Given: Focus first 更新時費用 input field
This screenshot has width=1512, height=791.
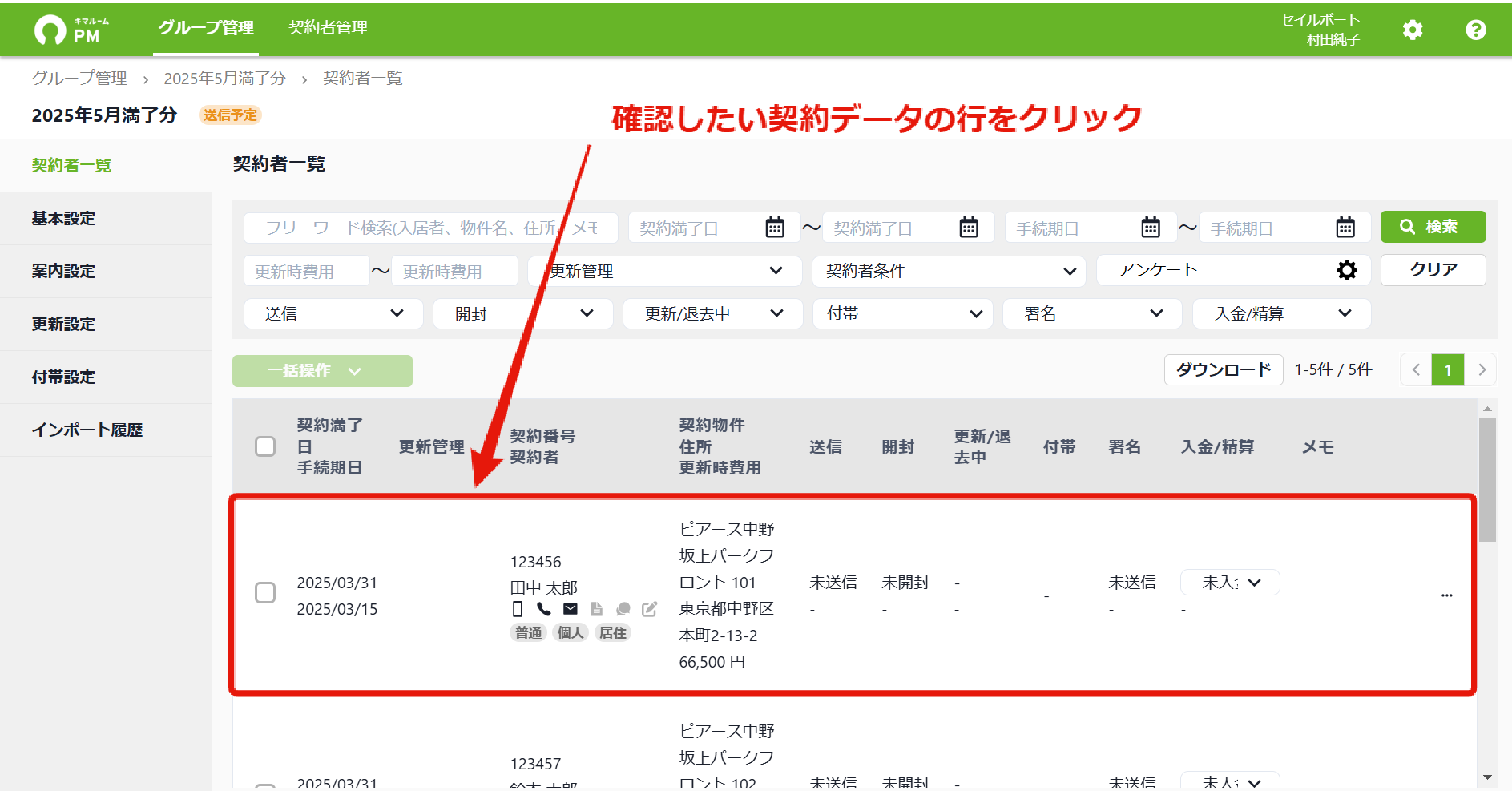Looking at the screenshot, I should [x=306, y=271].
